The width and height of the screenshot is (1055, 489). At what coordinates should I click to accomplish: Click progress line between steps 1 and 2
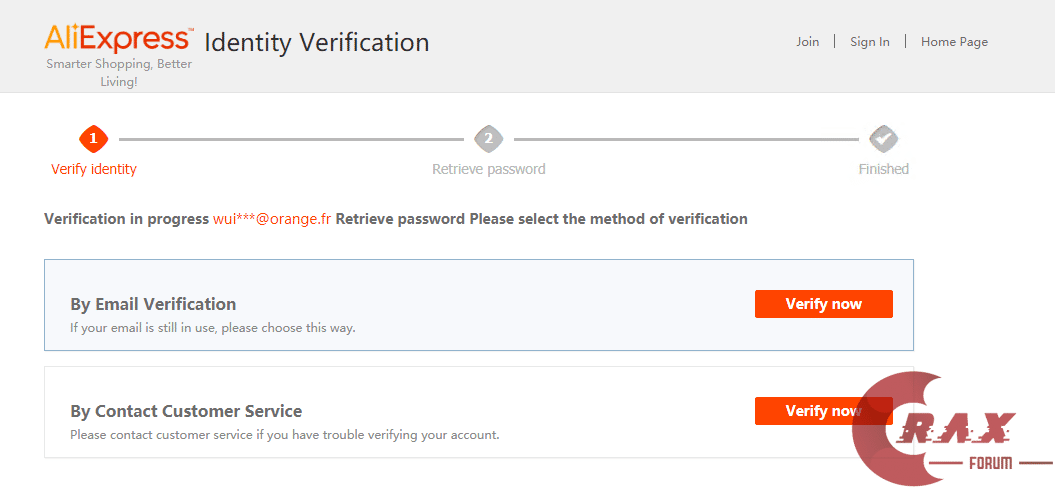(290, 139)
